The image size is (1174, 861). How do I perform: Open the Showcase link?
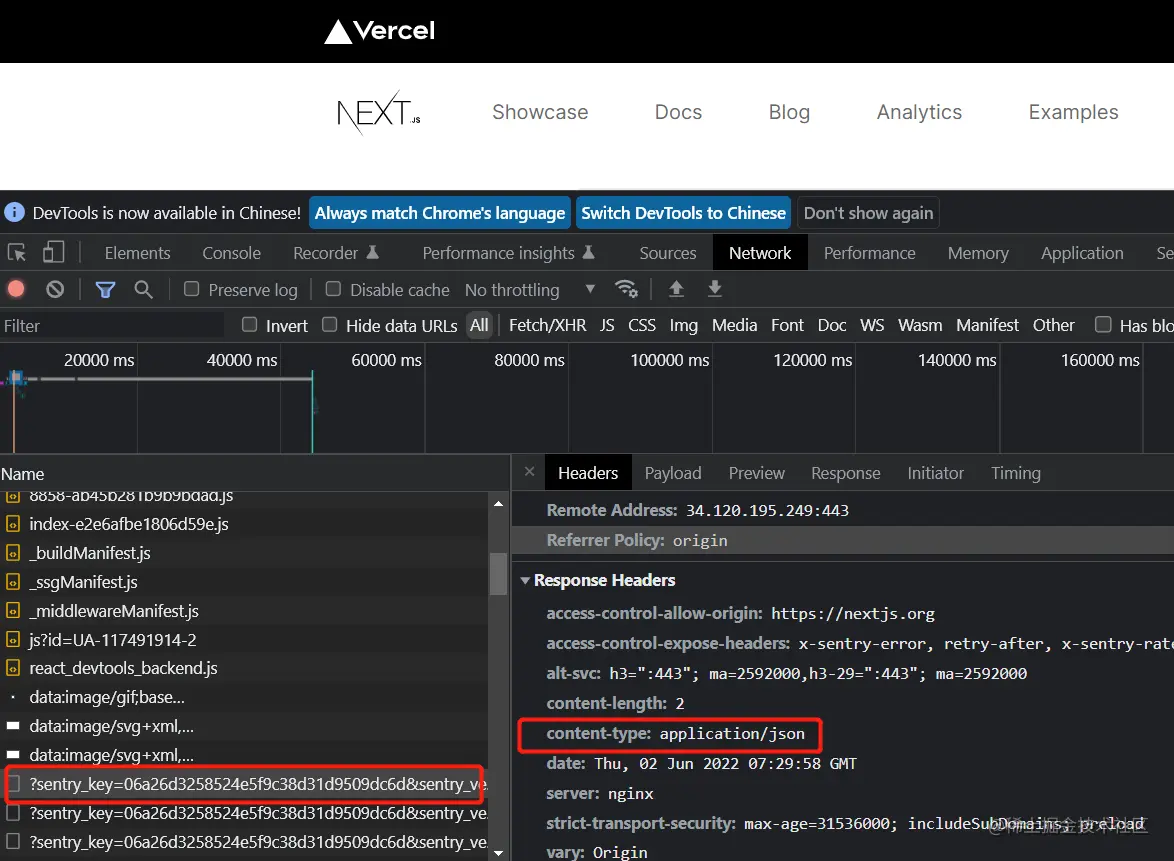pos(540,112)
